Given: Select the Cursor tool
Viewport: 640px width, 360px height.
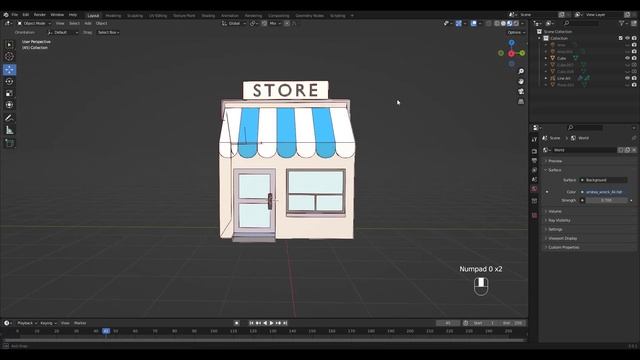Looking at the screenshot, I should (9, 56).
